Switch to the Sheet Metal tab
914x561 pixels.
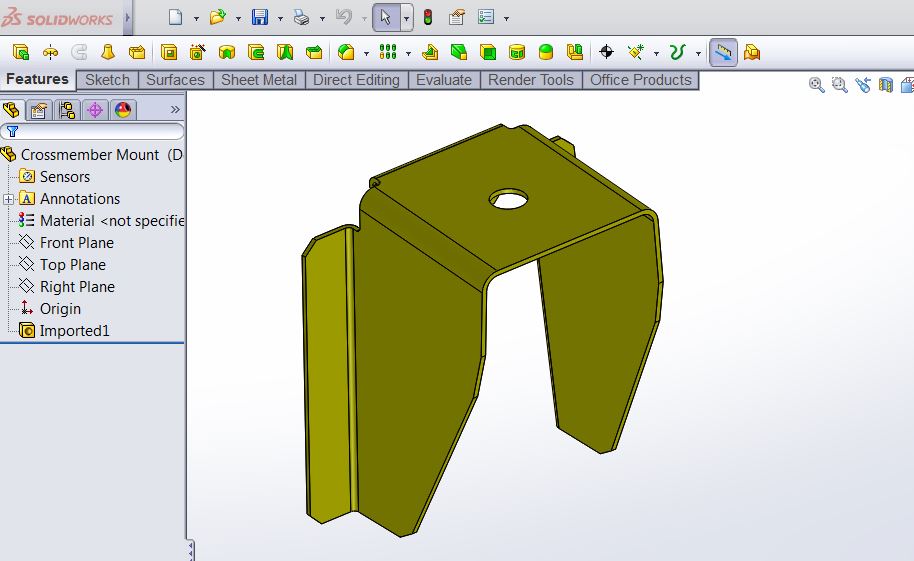258,80
